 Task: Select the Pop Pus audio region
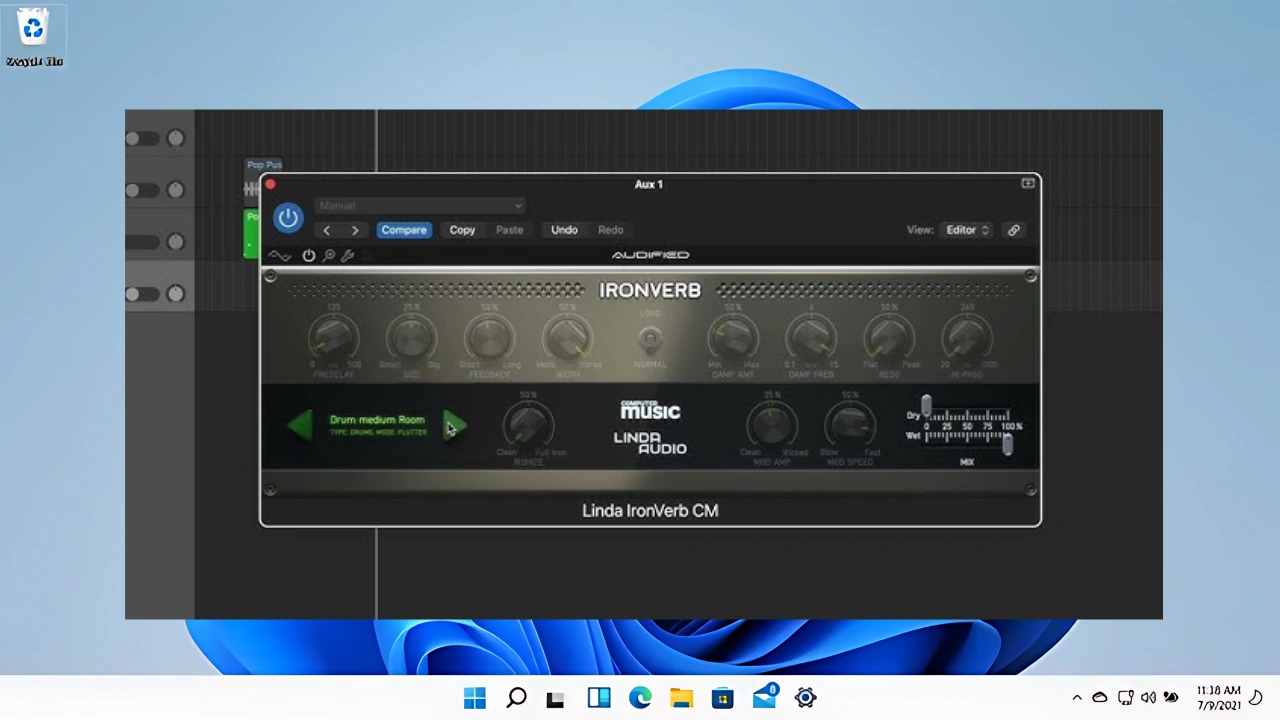(x=264, y=165)
